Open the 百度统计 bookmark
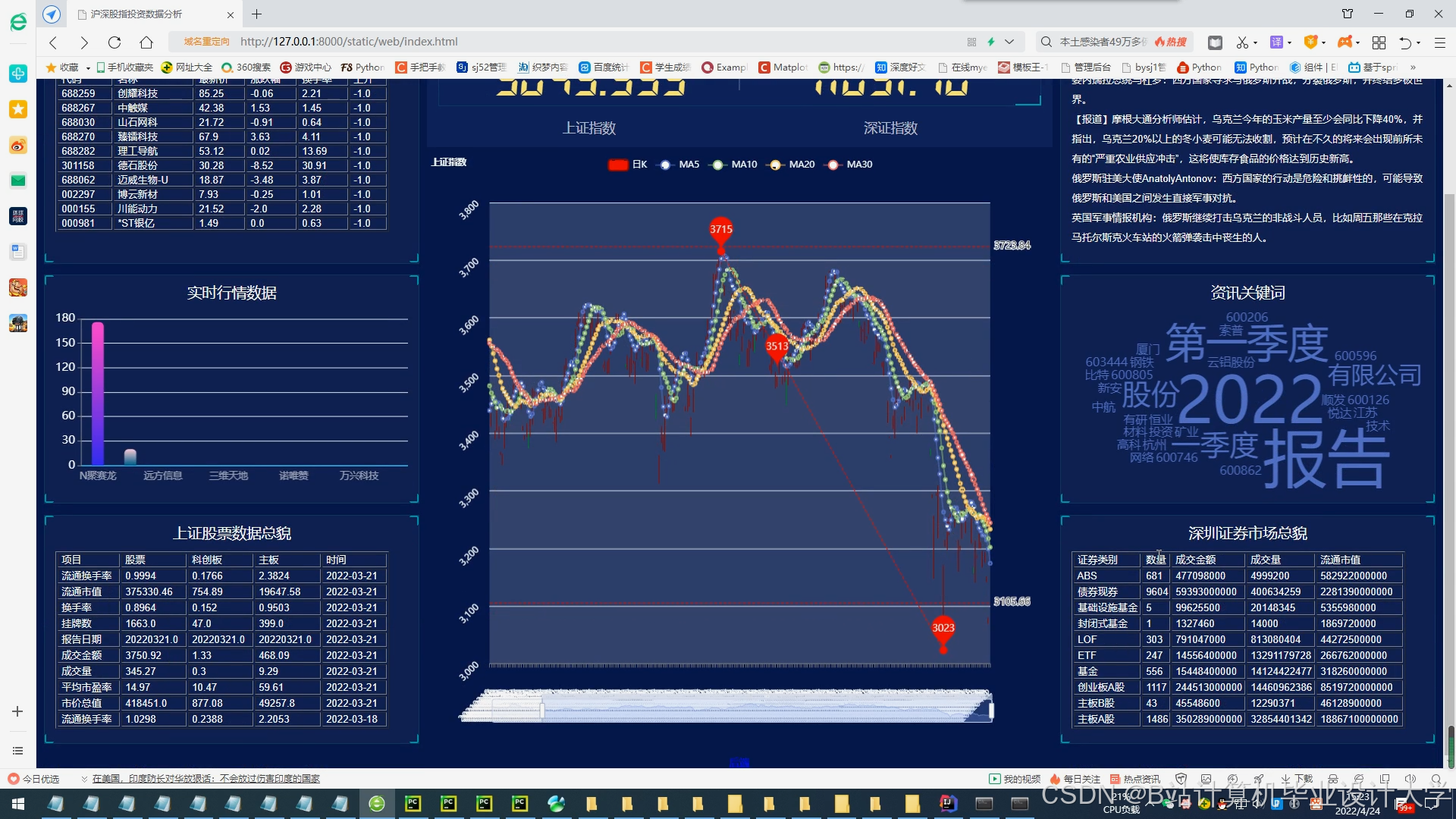 (604, 67)
